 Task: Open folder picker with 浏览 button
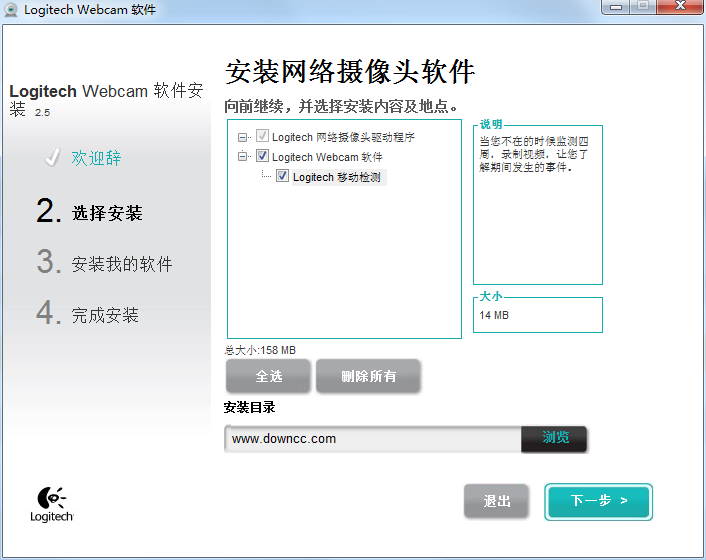[x=555, y=438]
